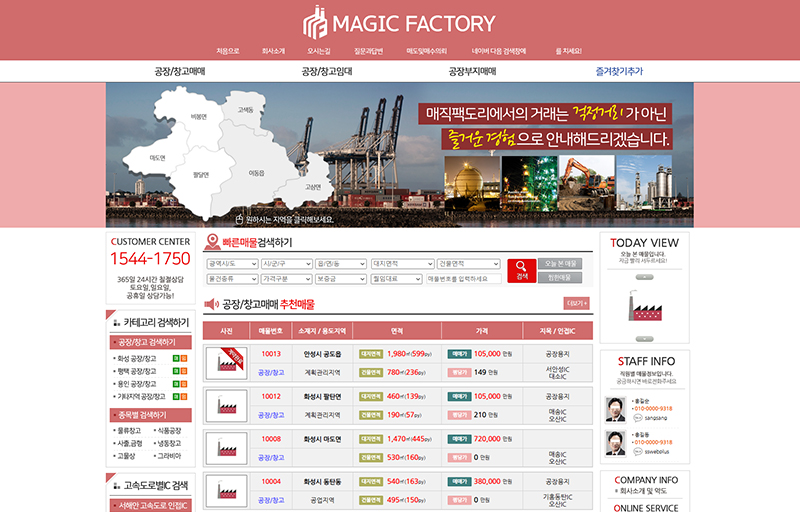800x512 pixels.
Task: Open photo thumbnail for listing 10004
Action: tap(227, 491)
